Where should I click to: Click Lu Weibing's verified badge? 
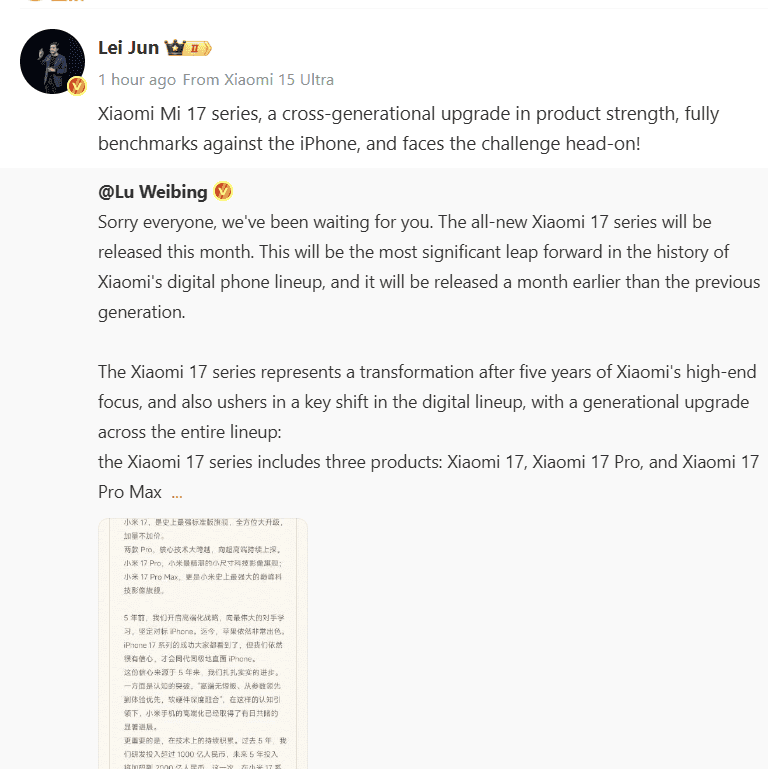pyautogui.click(x=223, y=191)
